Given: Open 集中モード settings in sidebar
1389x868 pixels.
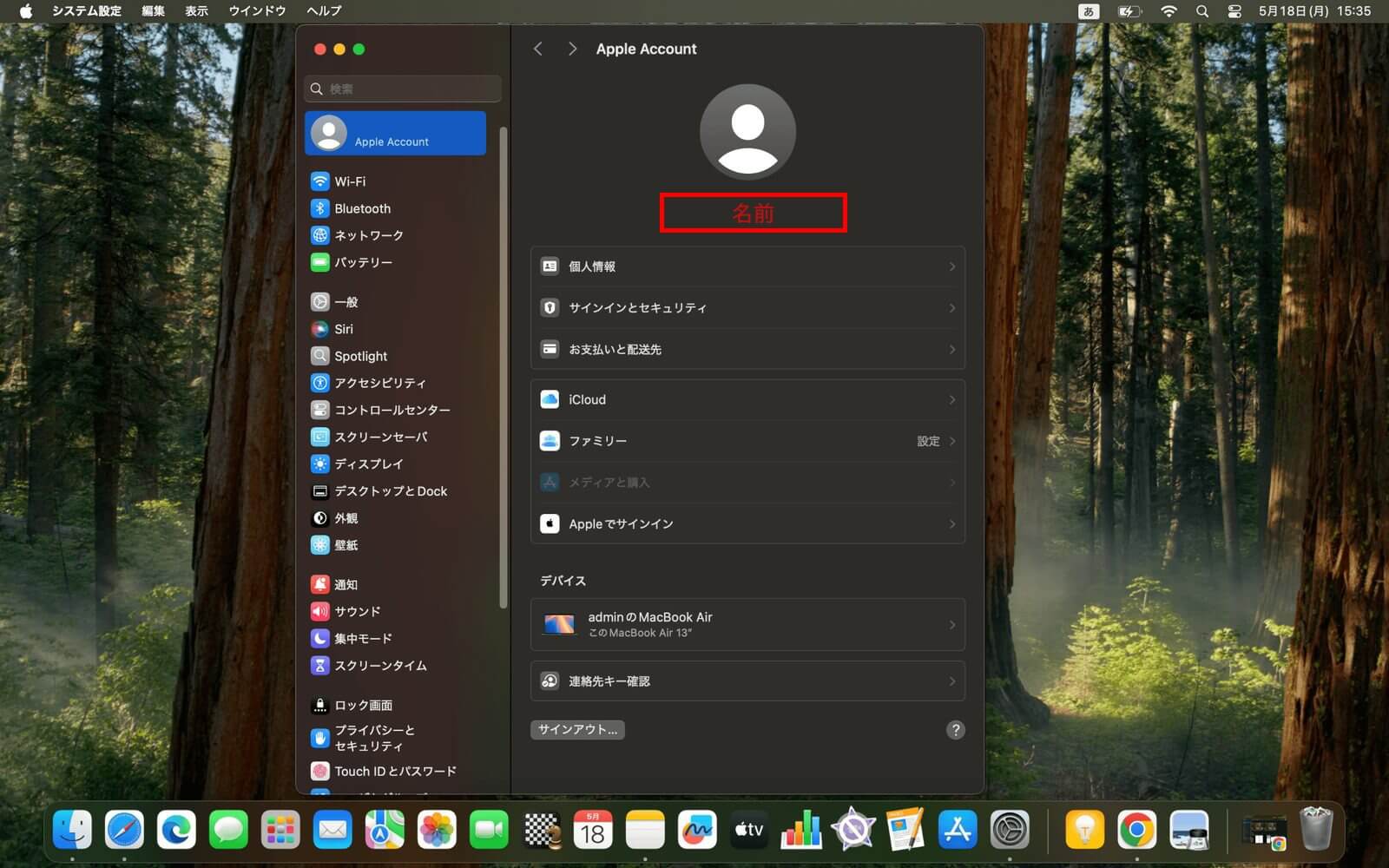Looking at the screenshot, I should click(396, 639).
